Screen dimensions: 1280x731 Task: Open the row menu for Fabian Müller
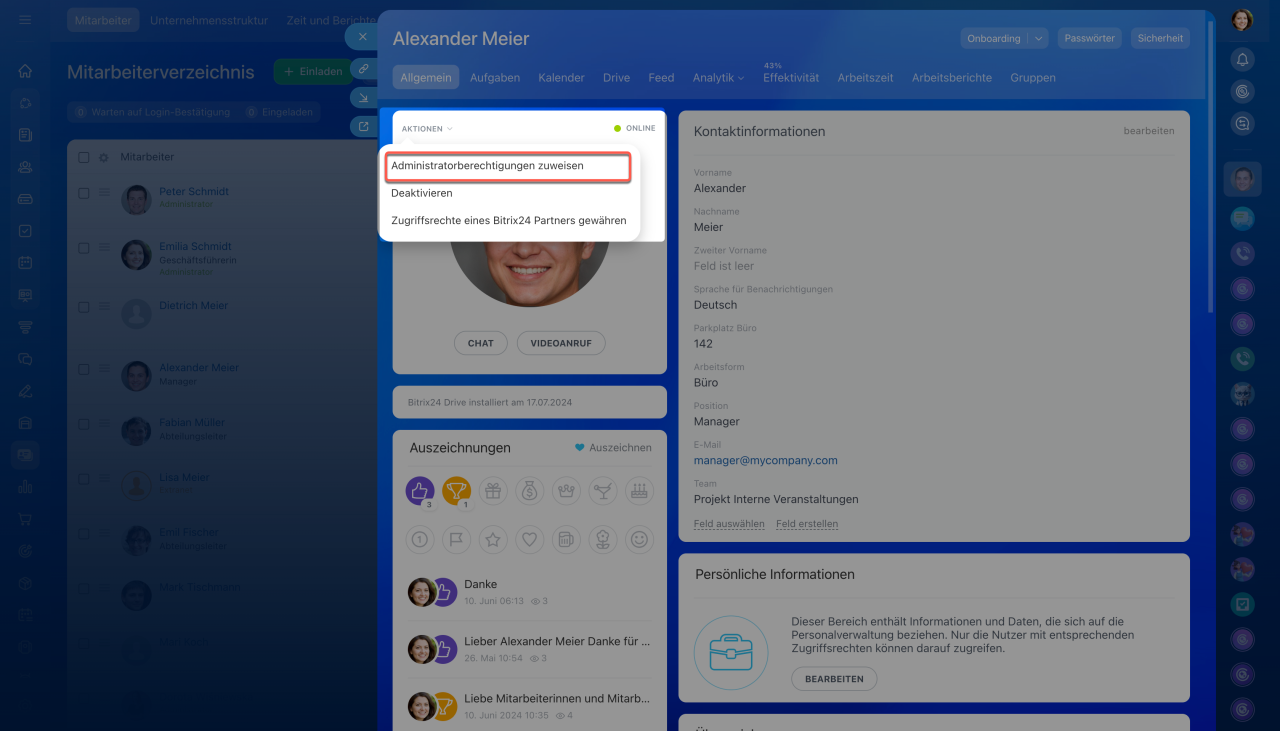pyautogui.click(x=104, y=425)
